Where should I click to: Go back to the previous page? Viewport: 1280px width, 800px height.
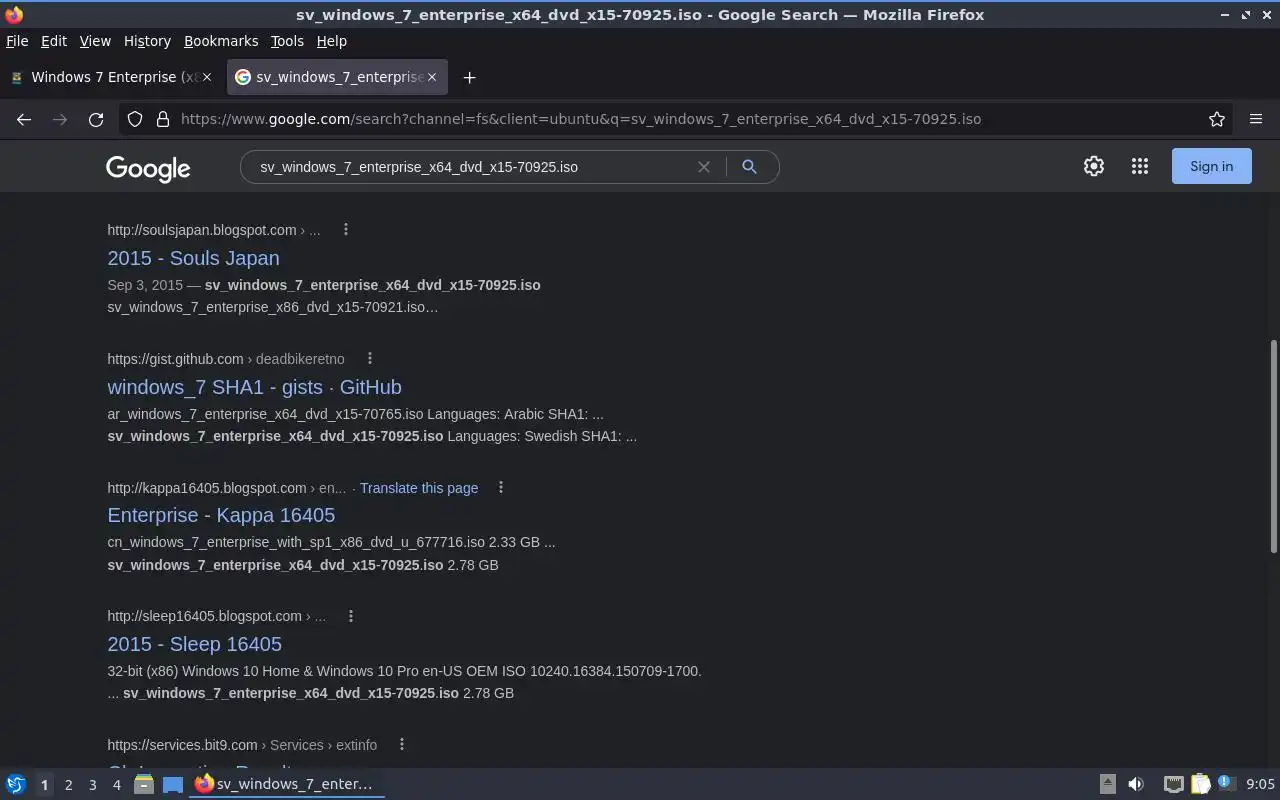(24, 119)
